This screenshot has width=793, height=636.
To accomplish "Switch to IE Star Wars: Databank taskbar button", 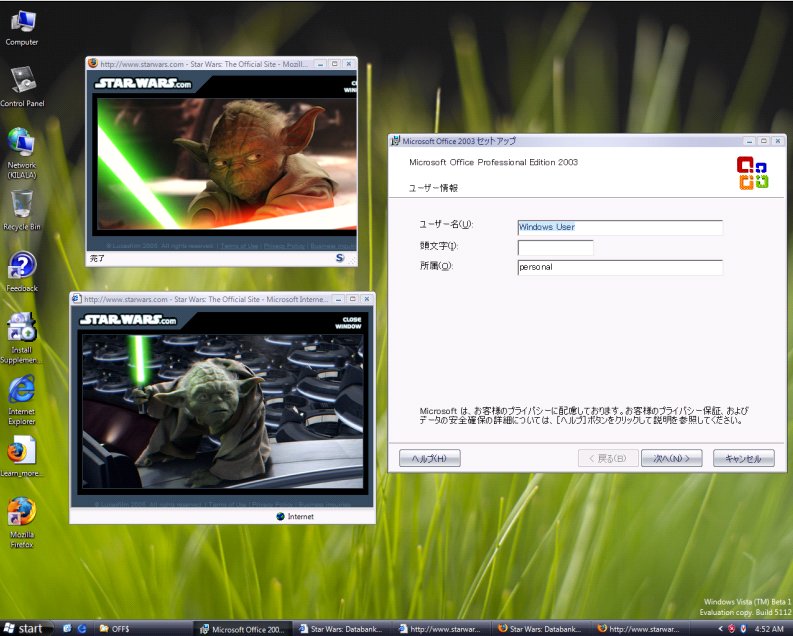I will [x=342, y=628].
